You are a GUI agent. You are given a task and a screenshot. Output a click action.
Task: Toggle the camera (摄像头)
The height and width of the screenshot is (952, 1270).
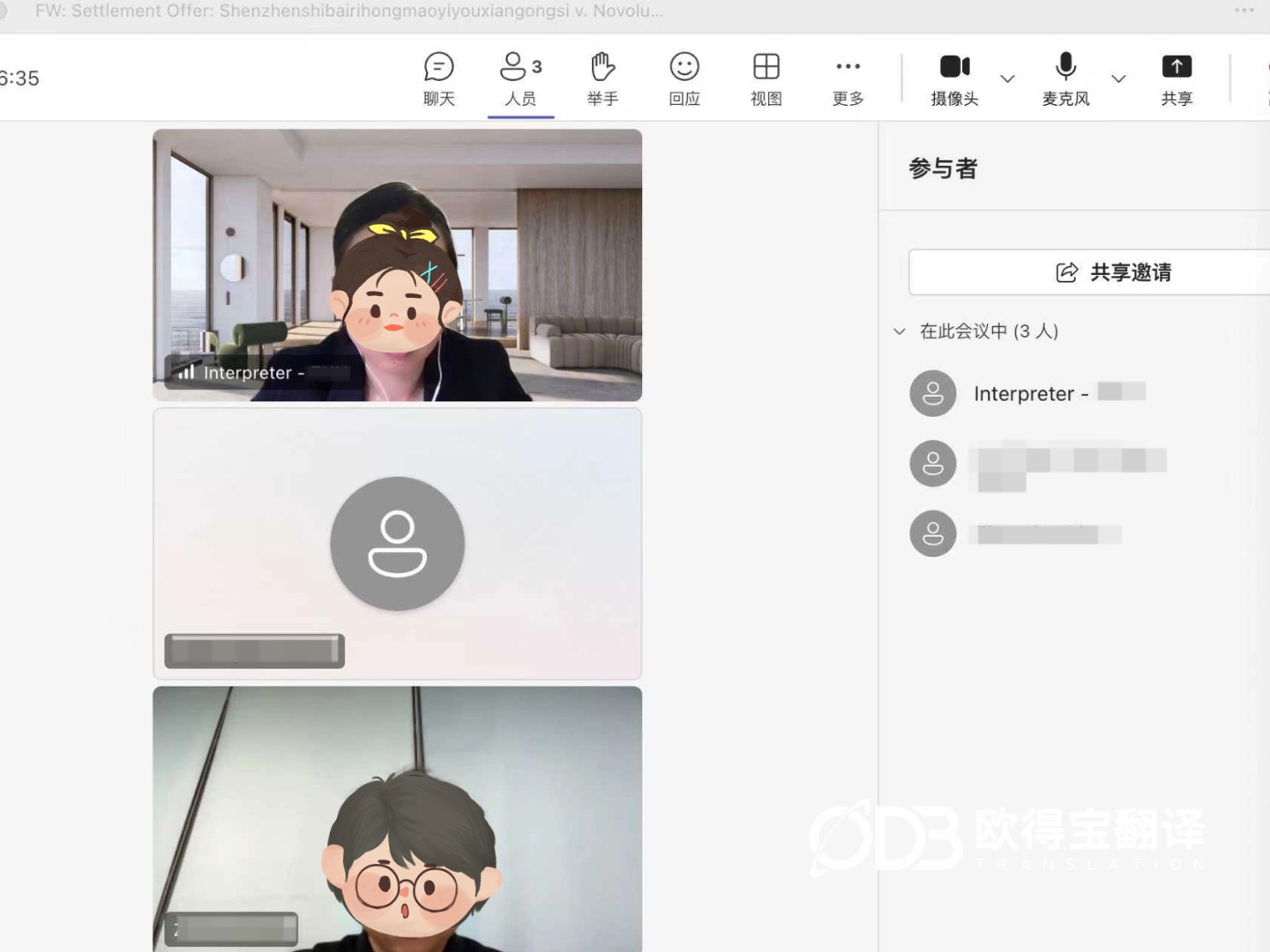coord(955,79)
